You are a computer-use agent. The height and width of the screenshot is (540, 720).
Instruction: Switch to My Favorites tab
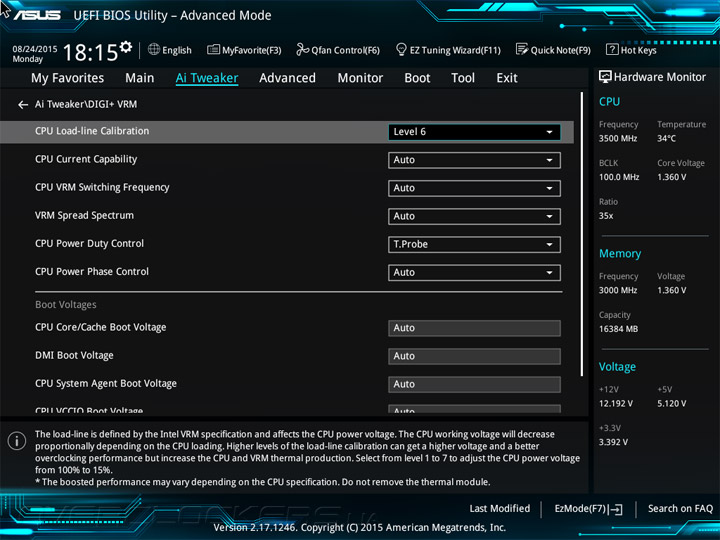click(x=68, y=78)
